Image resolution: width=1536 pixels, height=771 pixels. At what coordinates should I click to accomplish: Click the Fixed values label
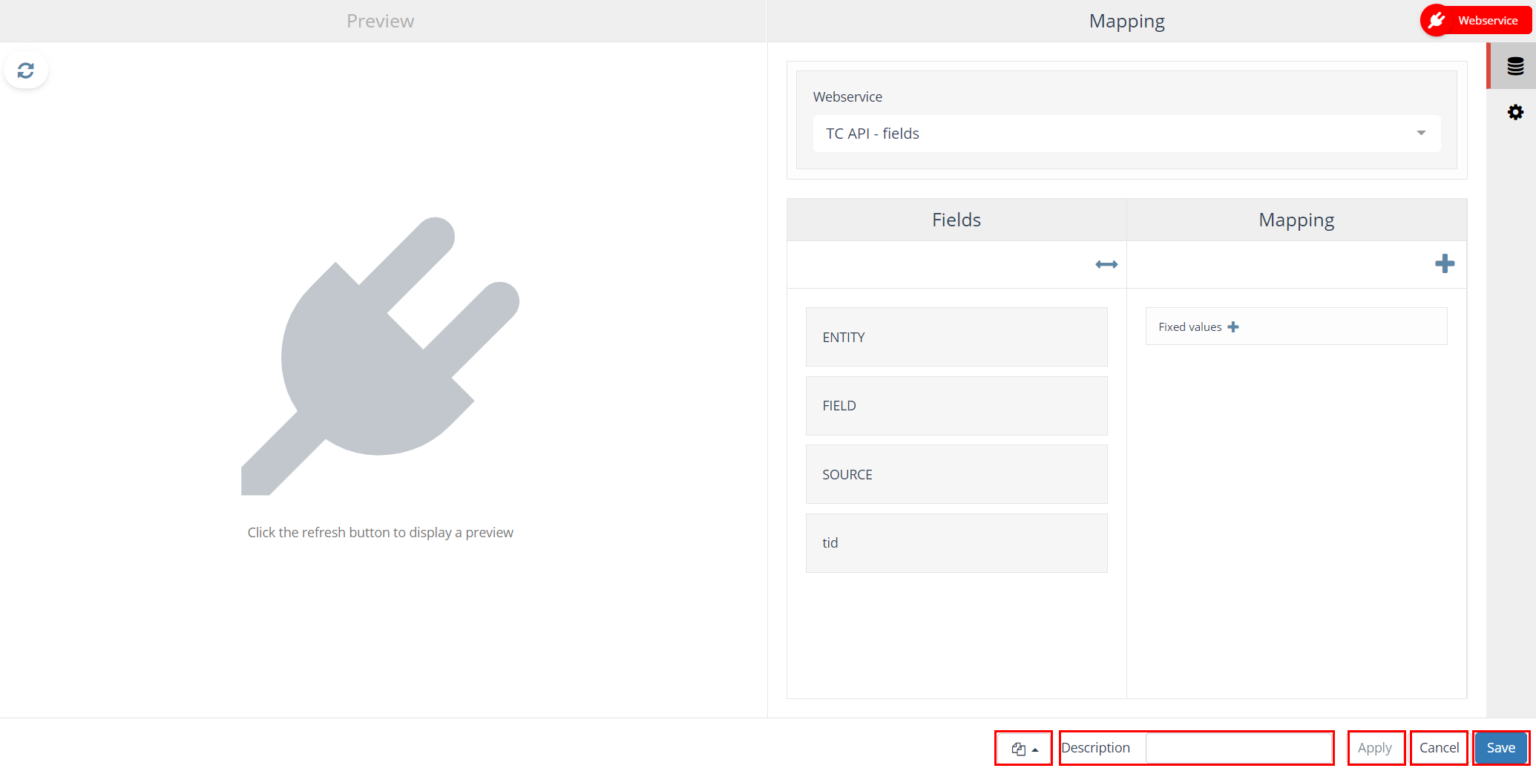pos(1190,327)
